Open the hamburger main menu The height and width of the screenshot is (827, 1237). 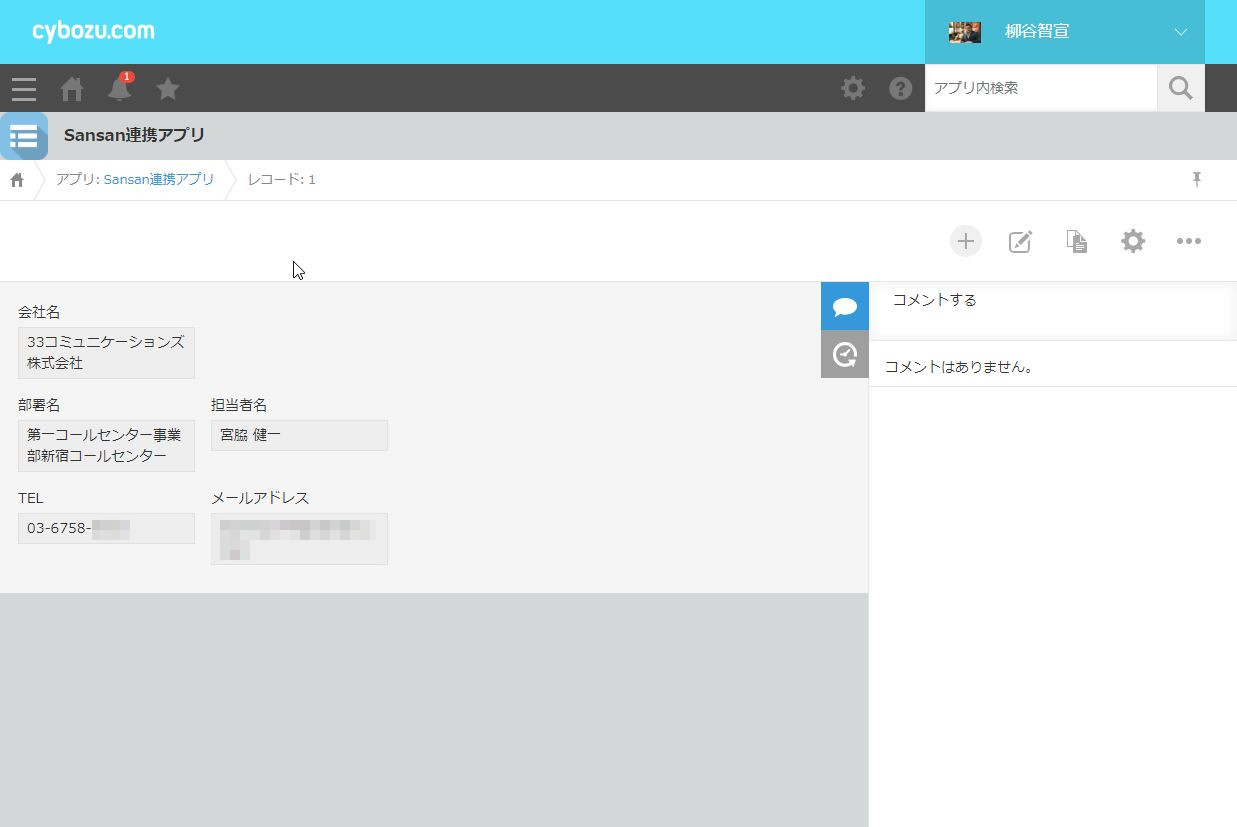(24, 89)
